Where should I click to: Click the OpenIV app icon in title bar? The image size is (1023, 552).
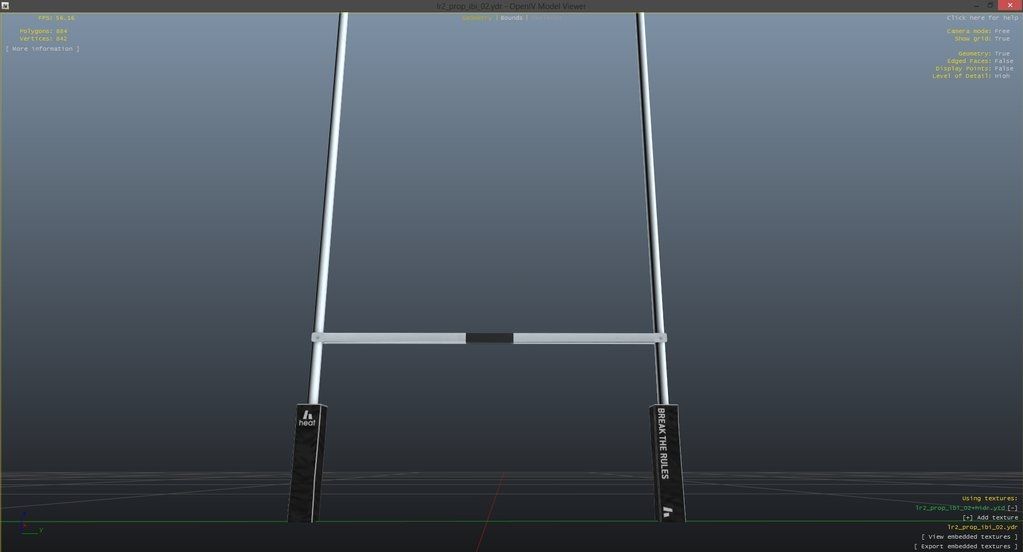pyautogui.click(x=5, y=6)
